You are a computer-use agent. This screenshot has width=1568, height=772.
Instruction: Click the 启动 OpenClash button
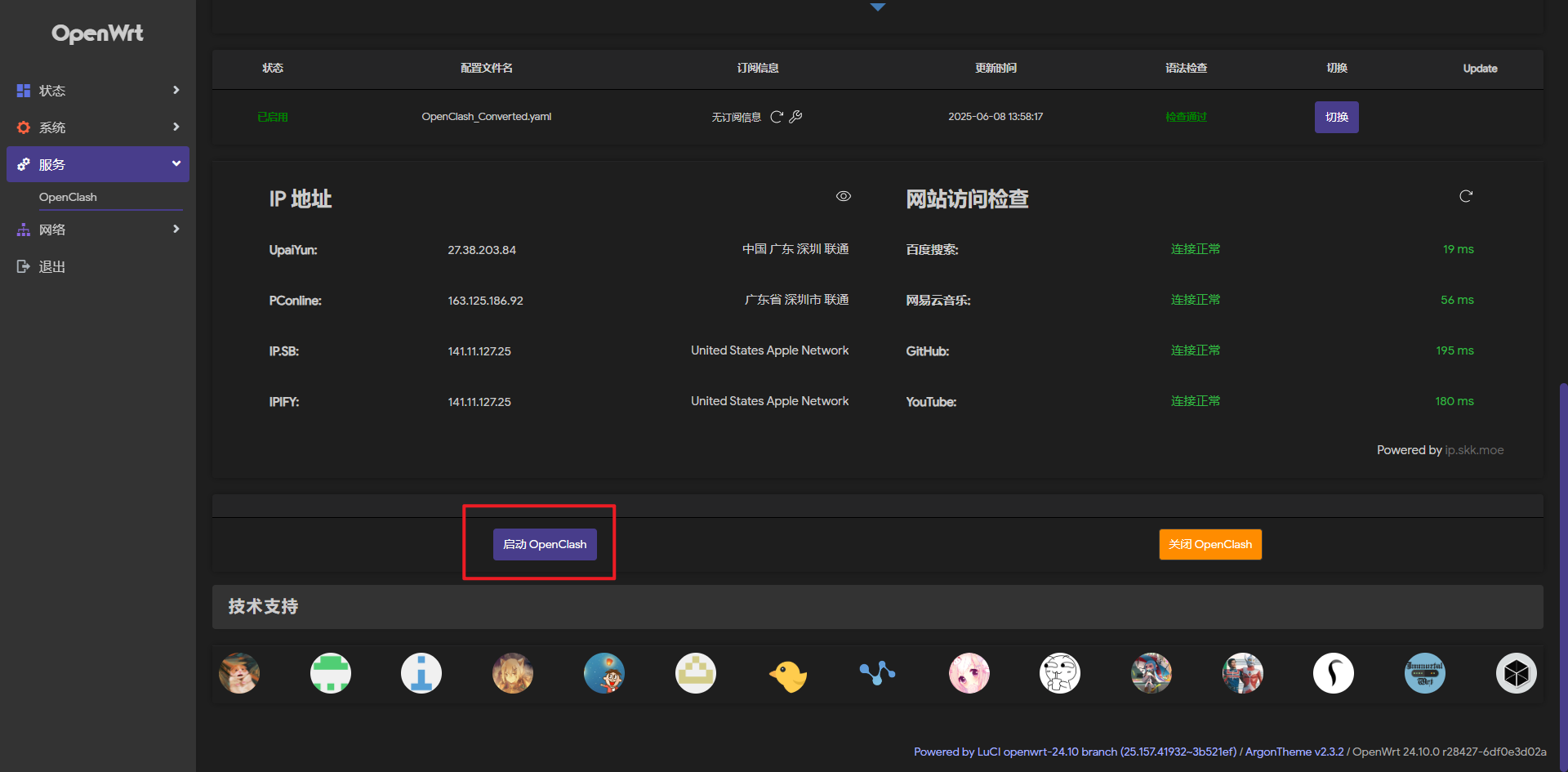(x=544, y=544)
